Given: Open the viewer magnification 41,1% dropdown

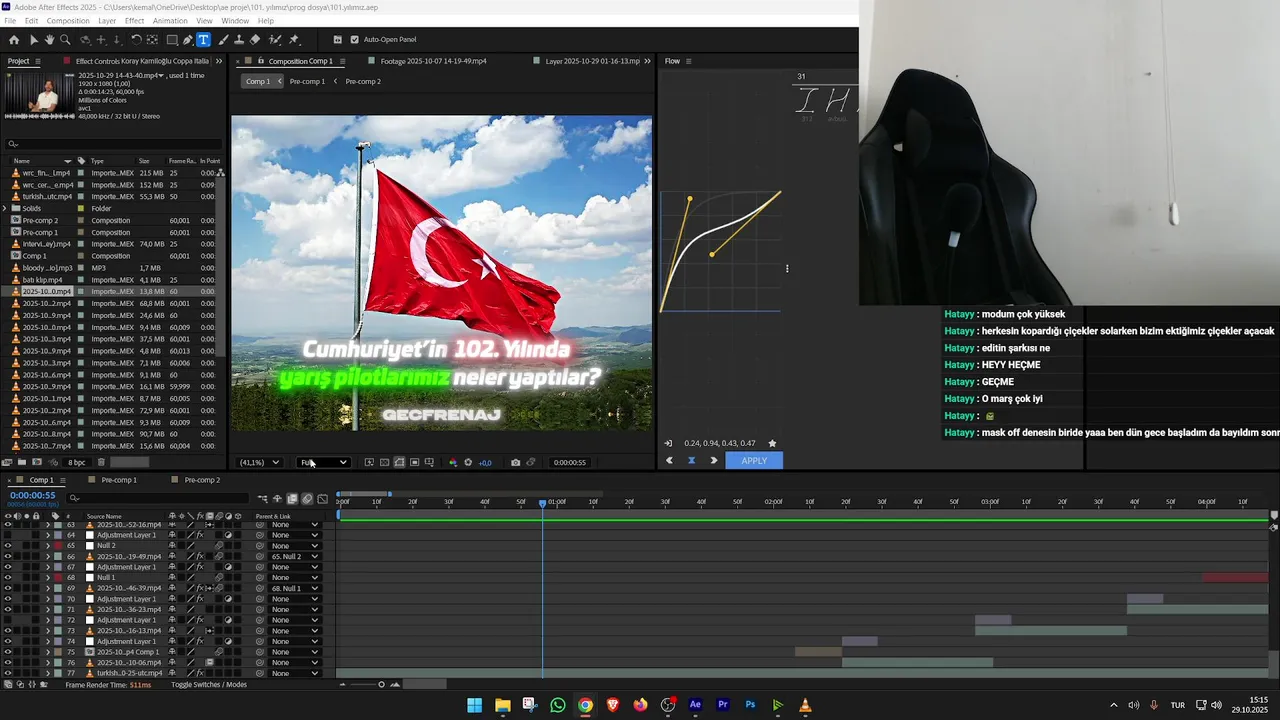Looking at the screenshot, I should pyautogui.click(x=259, y=462).
